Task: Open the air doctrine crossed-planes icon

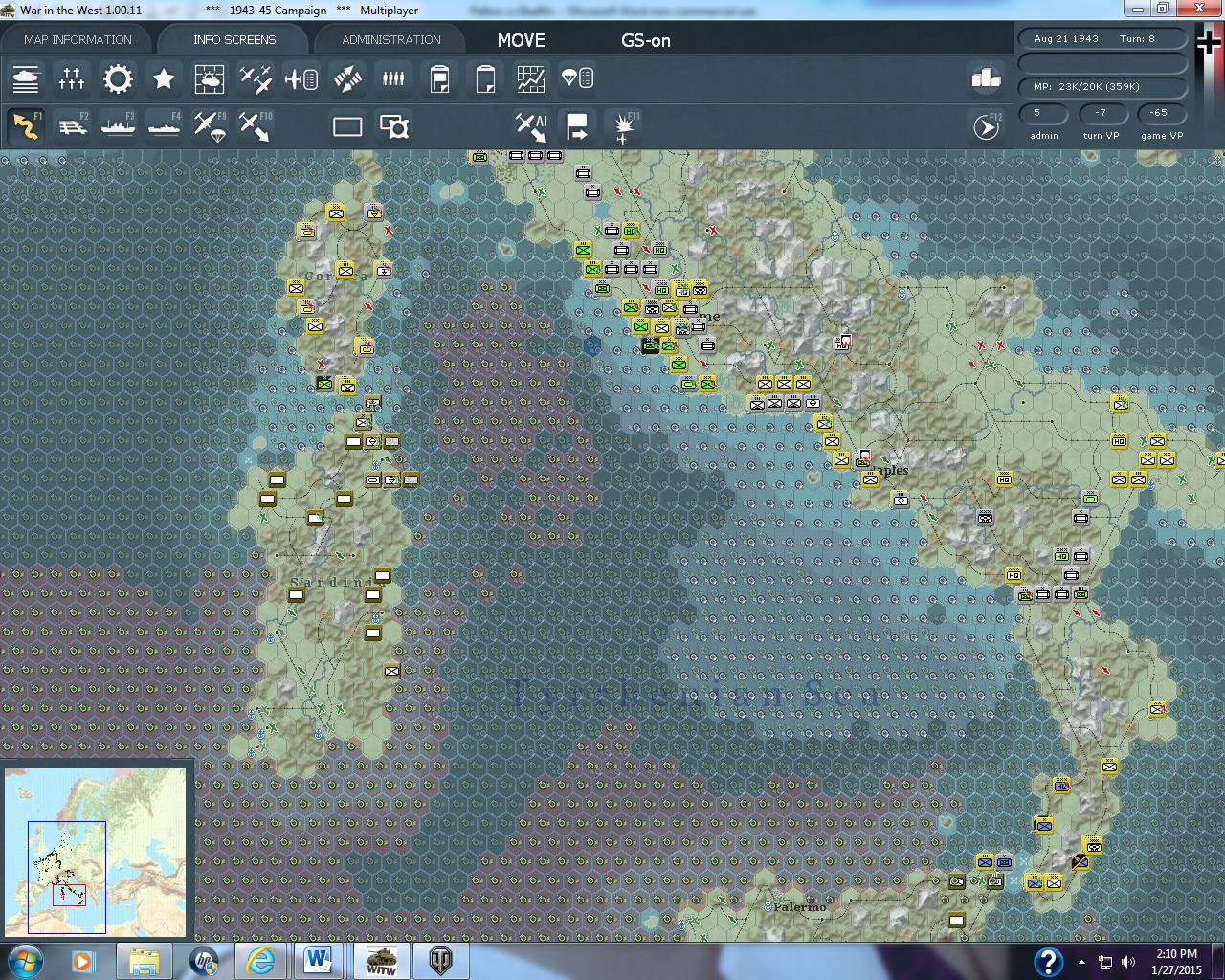Action: [x=256, y=78]
